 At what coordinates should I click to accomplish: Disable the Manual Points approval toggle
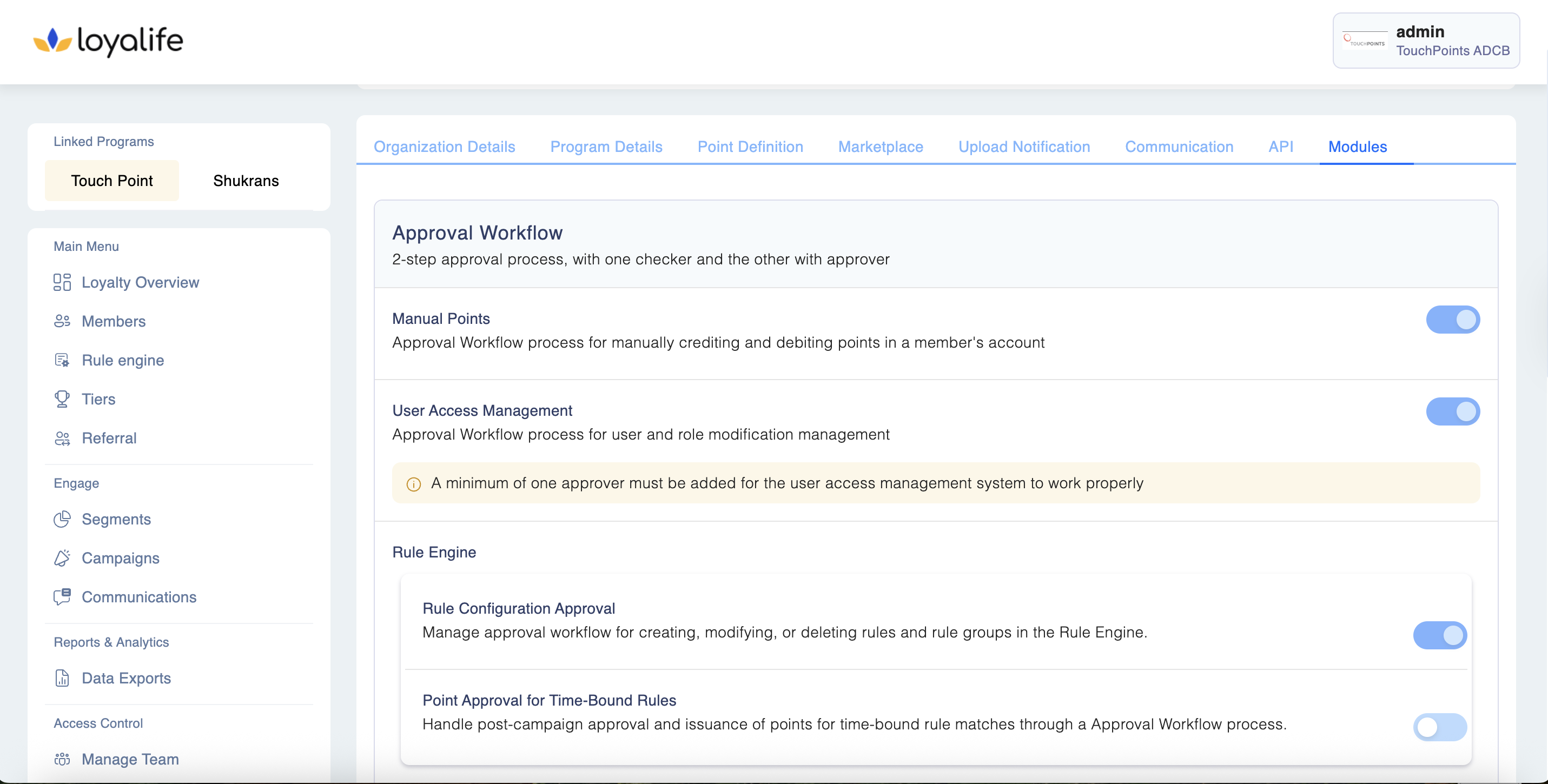(1452, 320)
